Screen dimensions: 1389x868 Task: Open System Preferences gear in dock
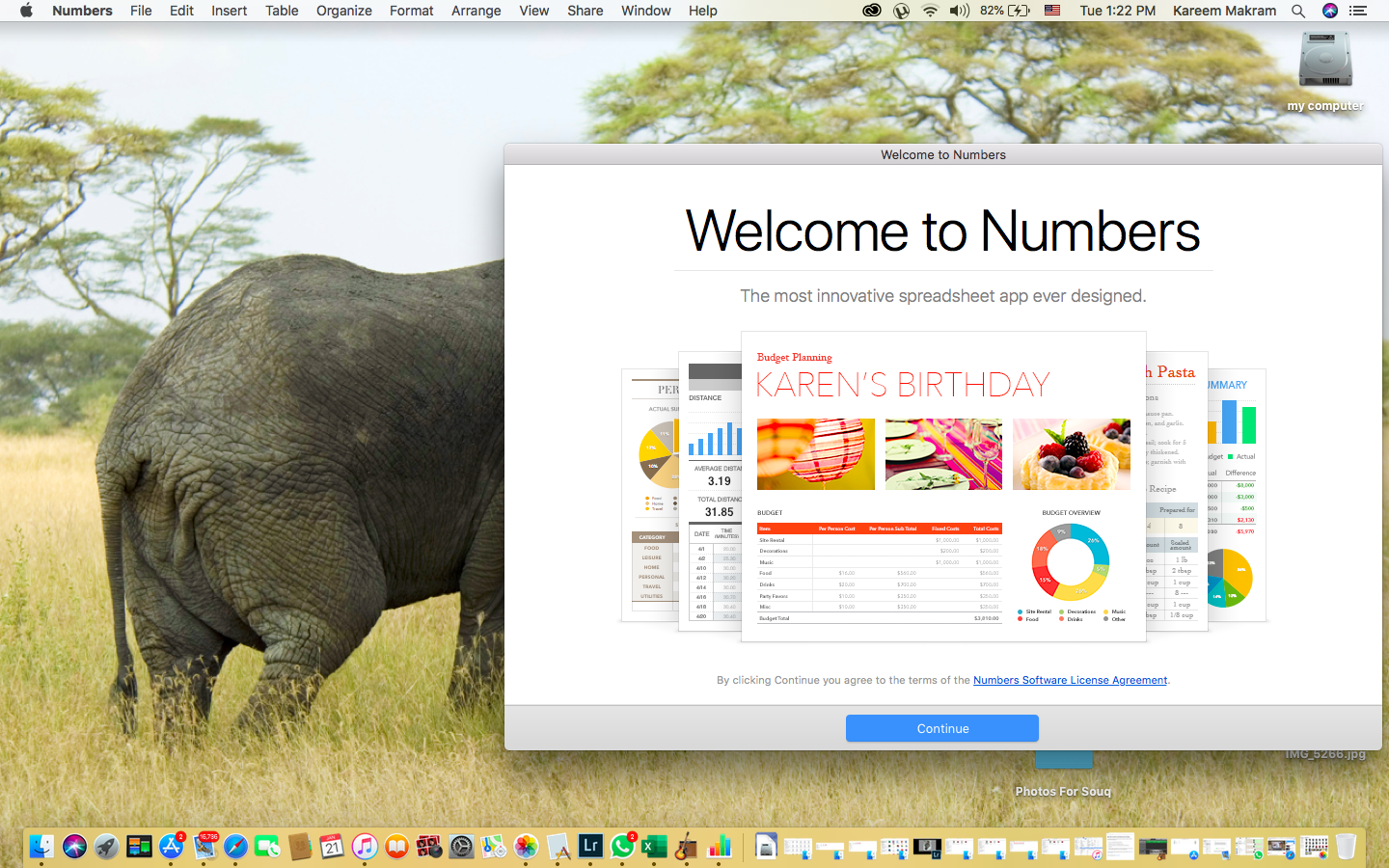[x=461, y=846]
